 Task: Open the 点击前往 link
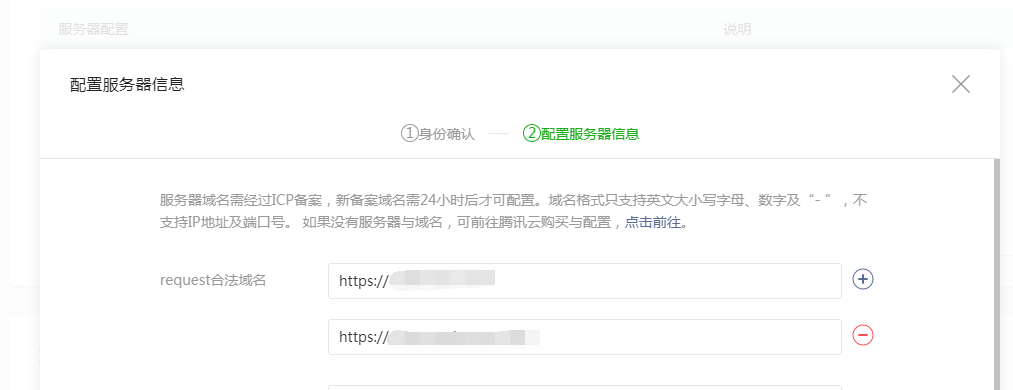point(653,223)
